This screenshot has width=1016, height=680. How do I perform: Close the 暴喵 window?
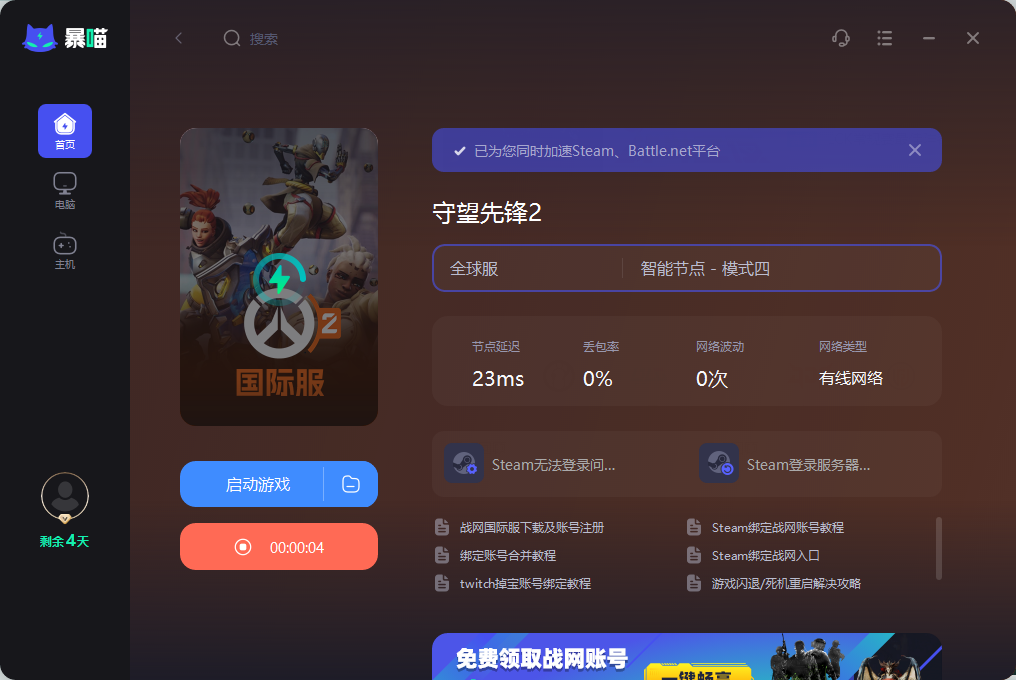coord(973,38)
